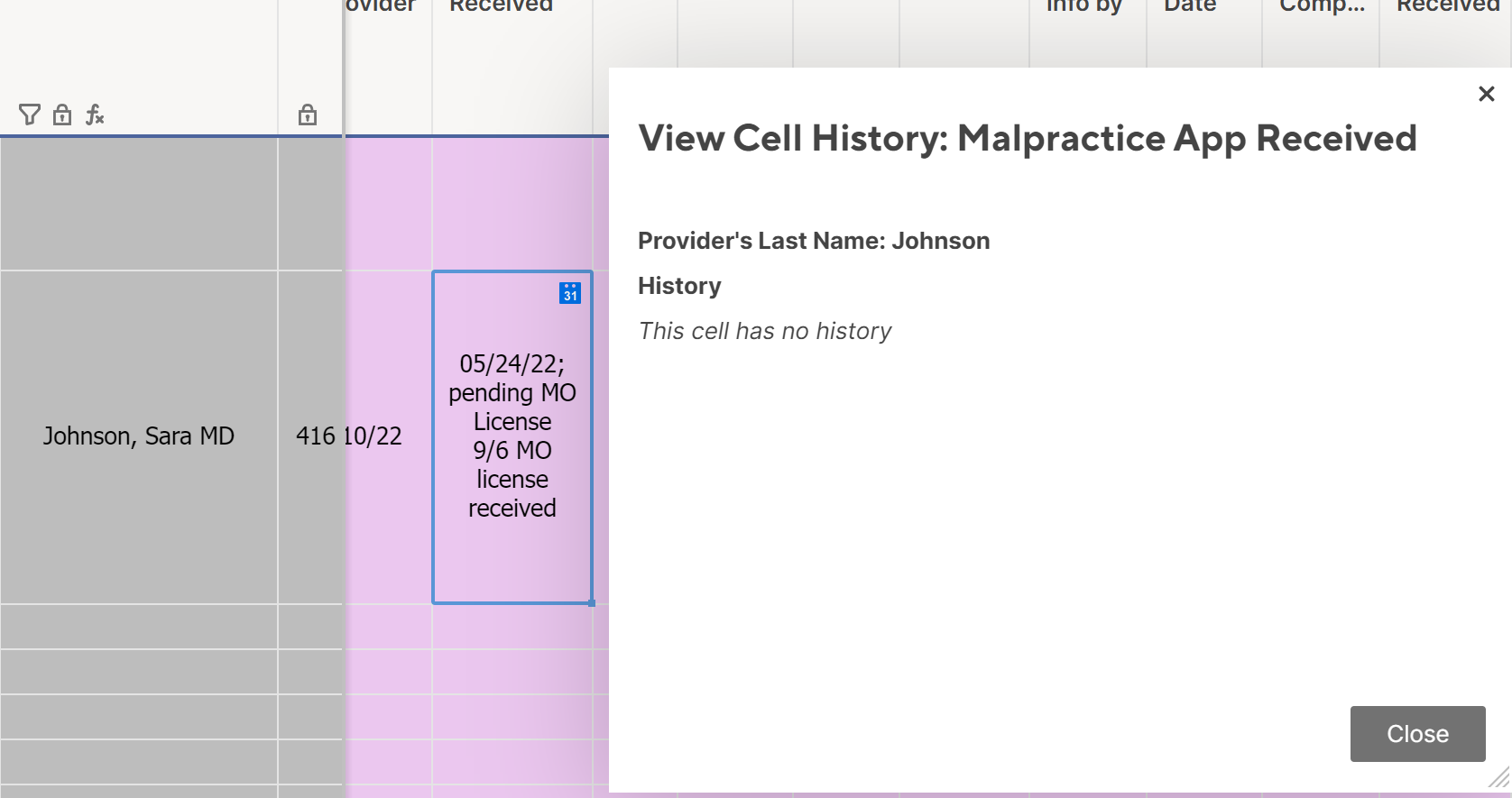Click the filter funnel icon in column header
This screenshot has width=1512, height=798.
[x=30, y=115]
